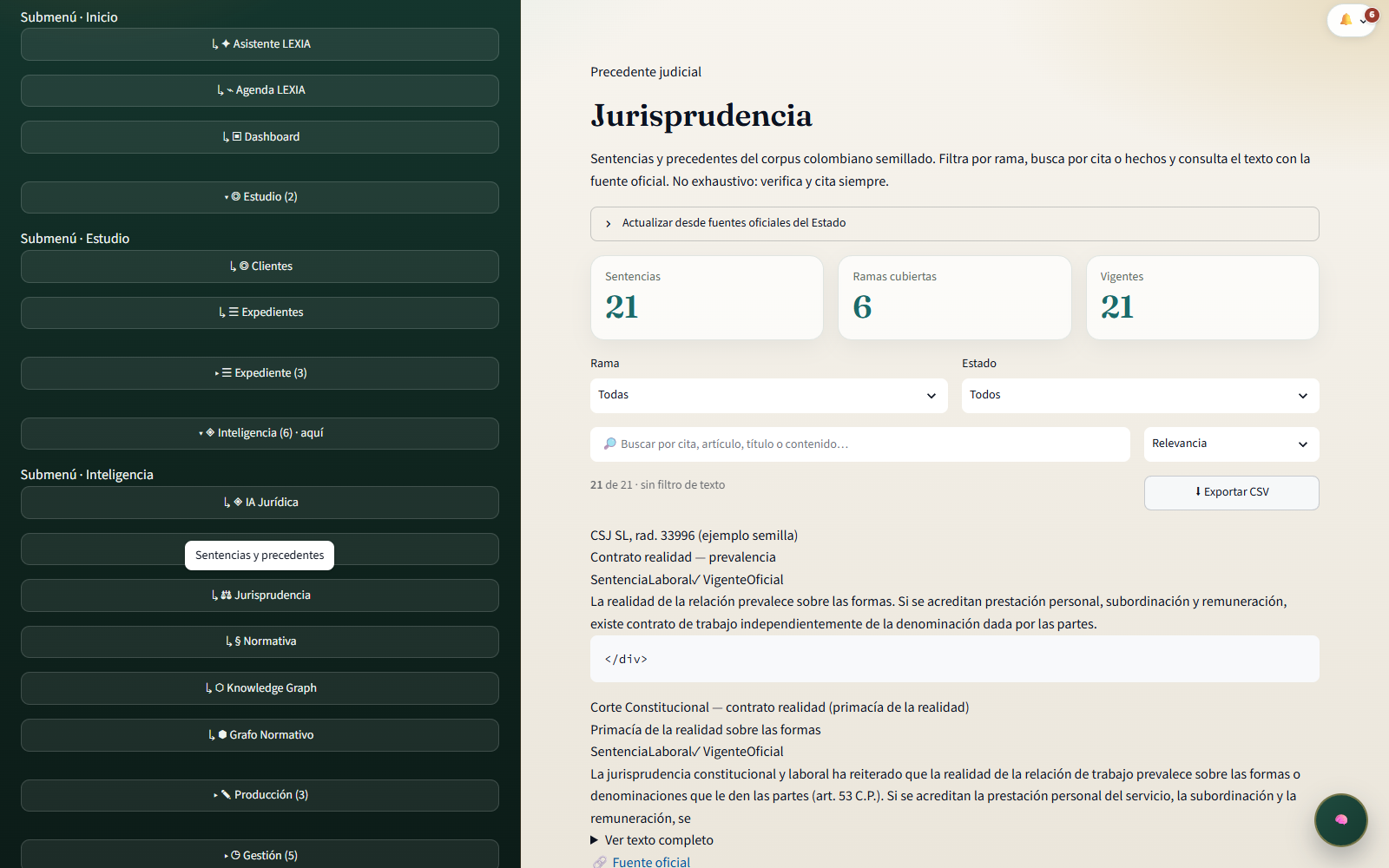The width and height of the screenshot is (1389, 868).
Task: Click the floating chat assistant bubble
Action: [x=1340, y=819]
